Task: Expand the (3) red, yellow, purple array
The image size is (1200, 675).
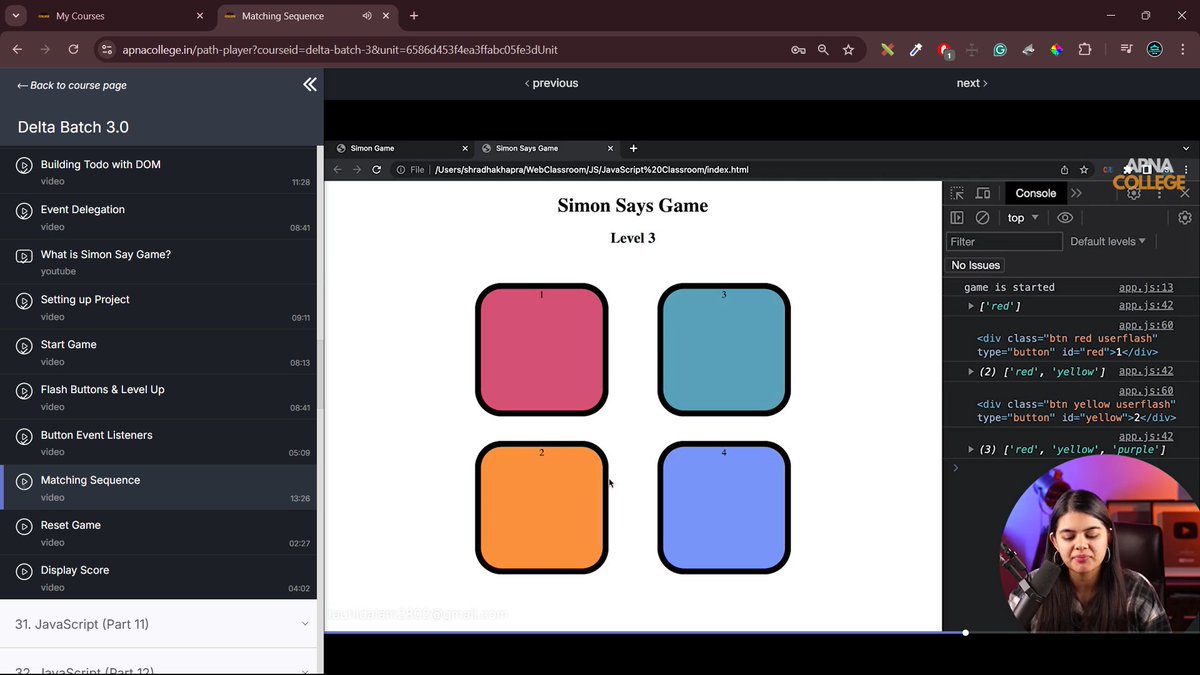Action: tap(971, 450)
